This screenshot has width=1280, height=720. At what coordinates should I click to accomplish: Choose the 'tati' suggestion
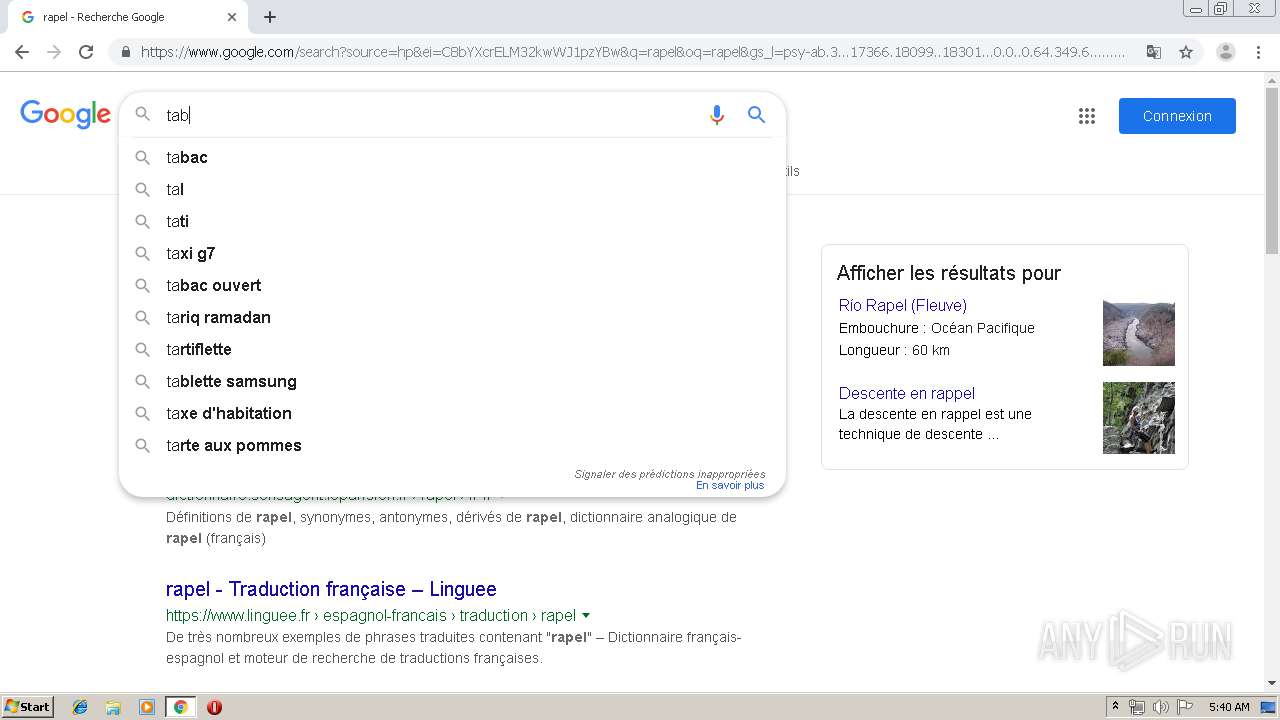tap(452, 221)
